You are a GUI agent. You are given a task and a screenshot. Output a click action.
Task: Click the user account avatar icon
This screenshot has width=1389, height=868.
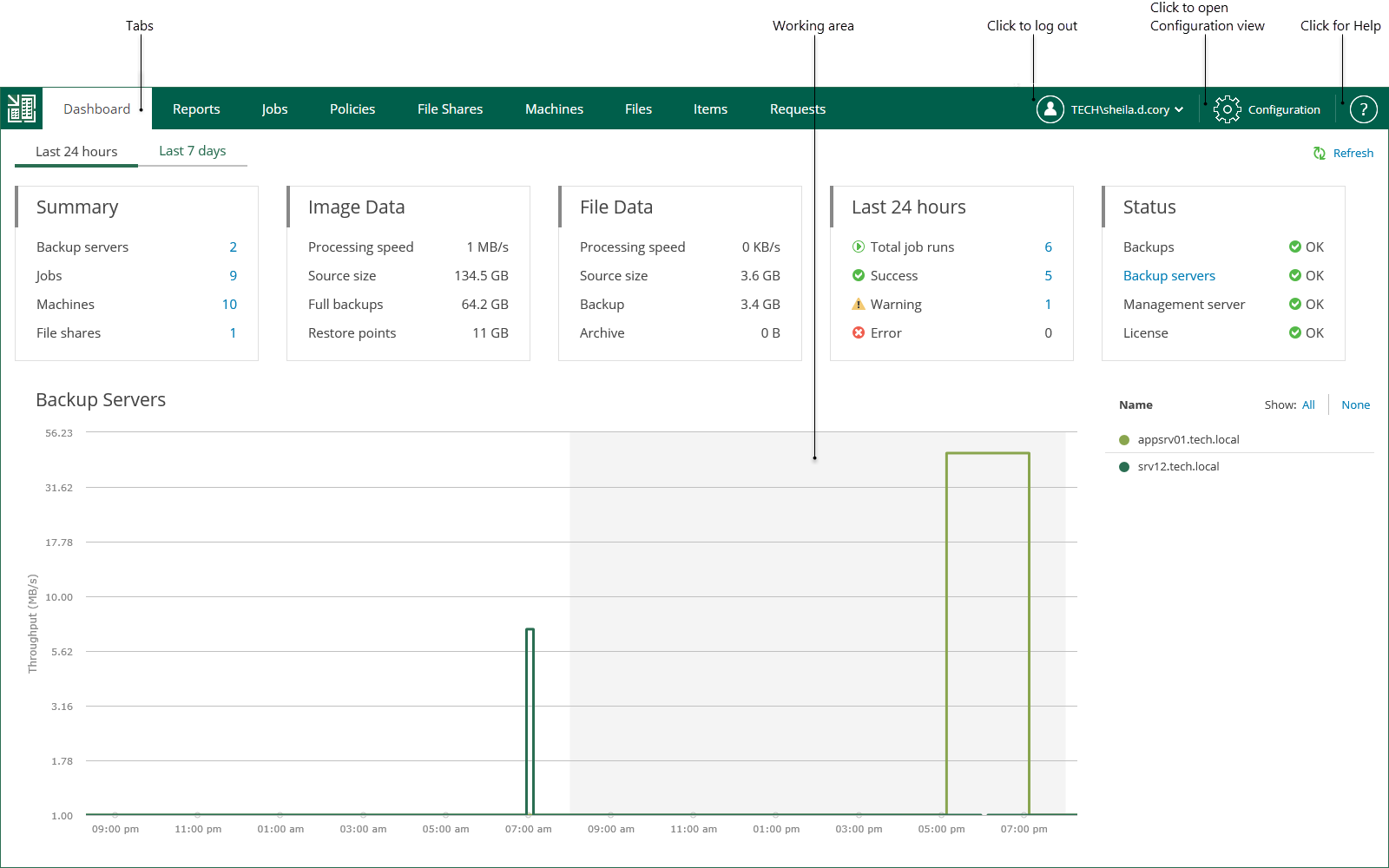coord(1050,109)
